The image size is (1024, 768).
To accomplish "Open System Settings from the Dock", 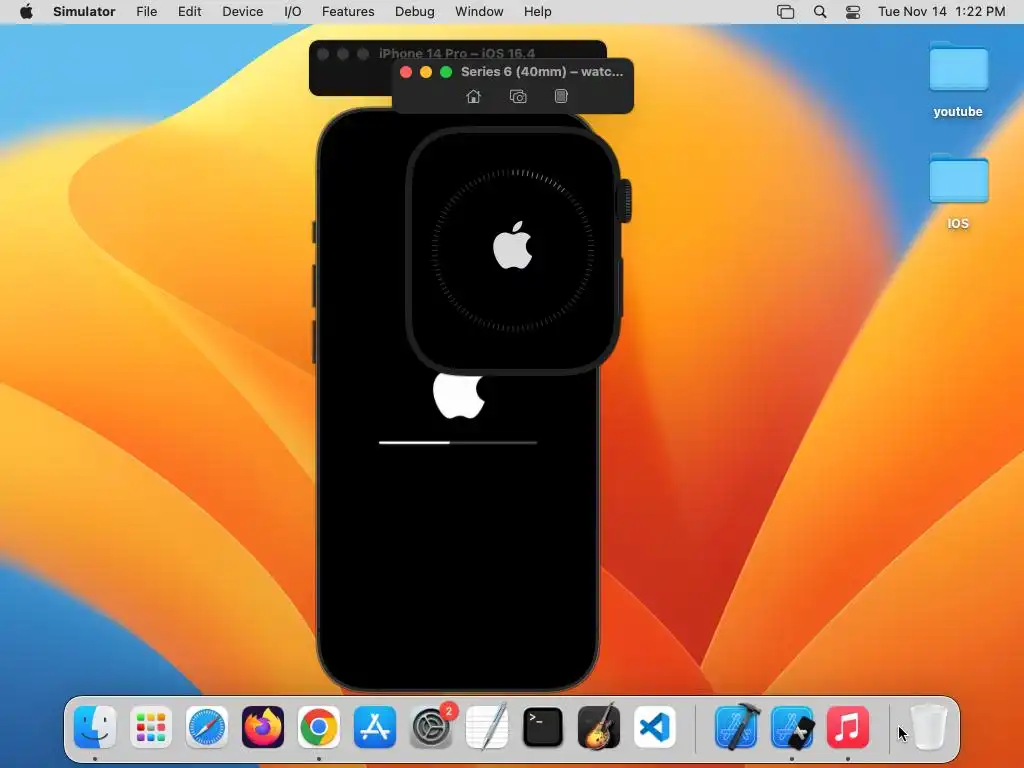I will (431, 727).
